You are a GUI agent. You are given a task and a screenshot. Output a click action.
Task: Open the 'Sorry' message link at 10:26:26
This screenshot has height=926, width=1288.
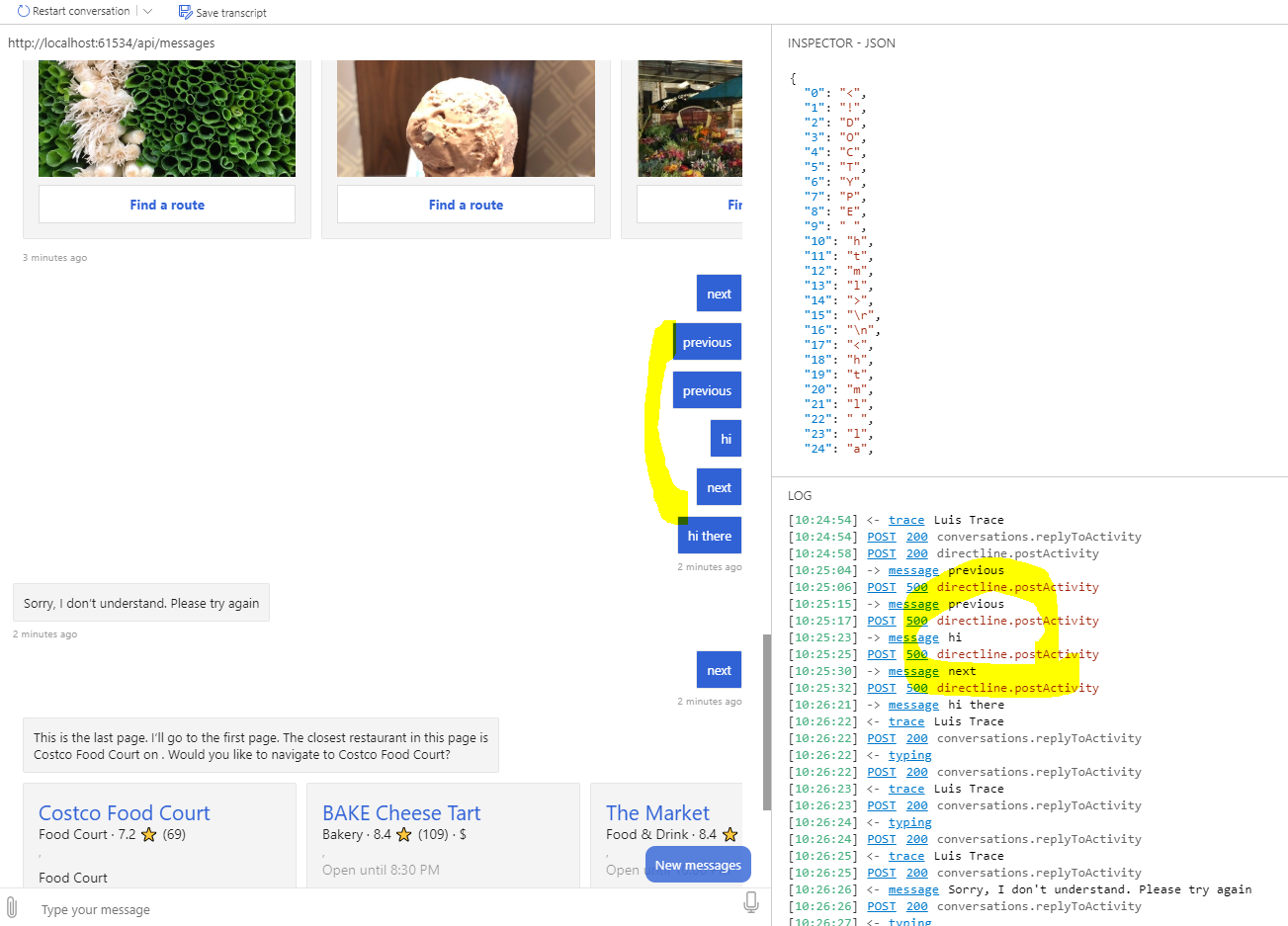click(913, 889)
